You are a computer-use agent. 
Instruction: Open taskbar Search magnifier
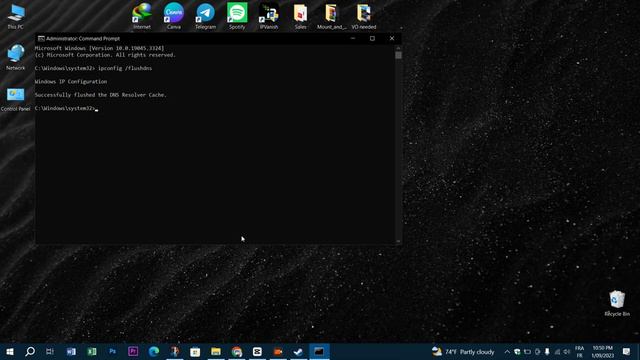point(30,351)
